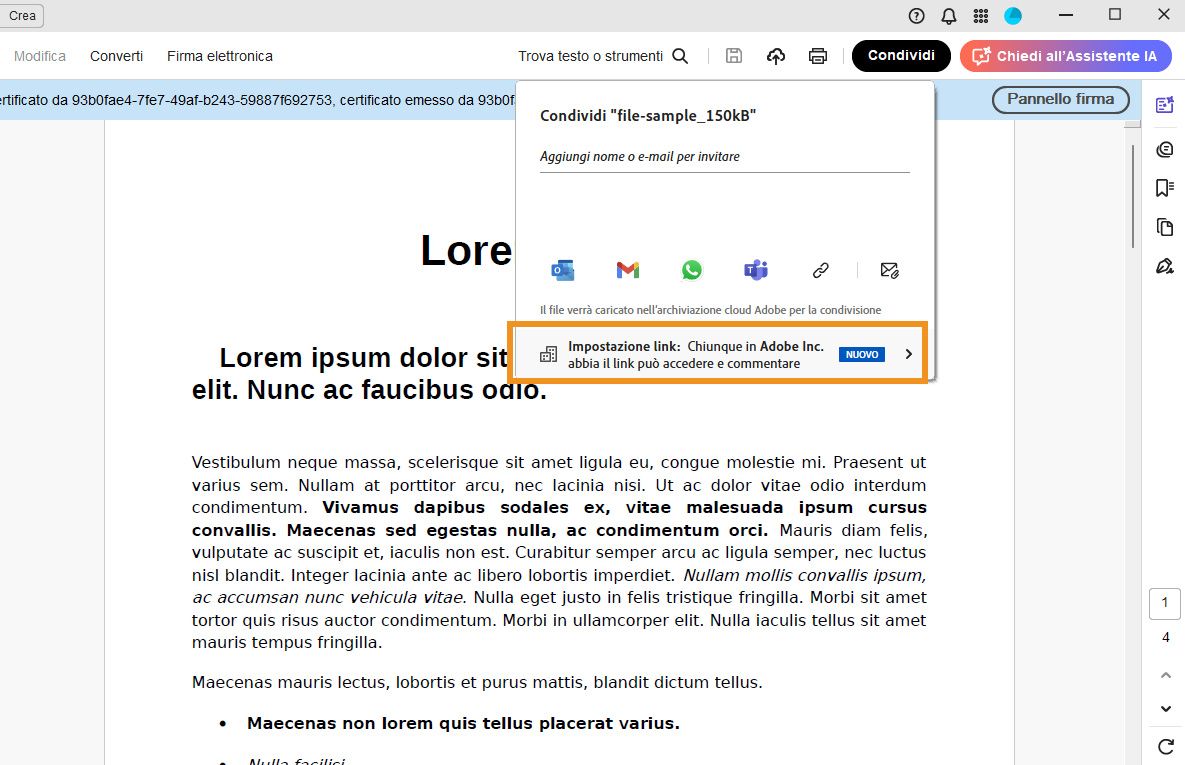Share the file via Outlook

pos(562,269)
